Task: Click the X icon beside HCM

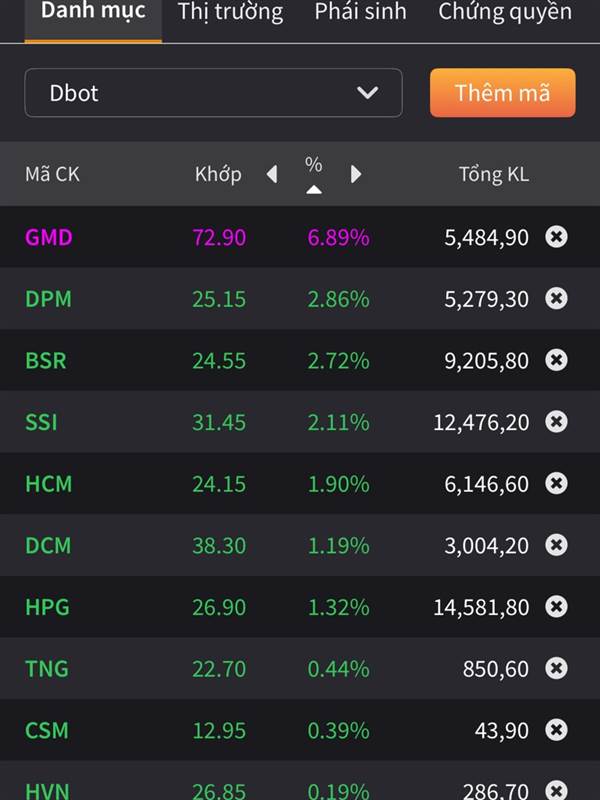Action: 556,483
